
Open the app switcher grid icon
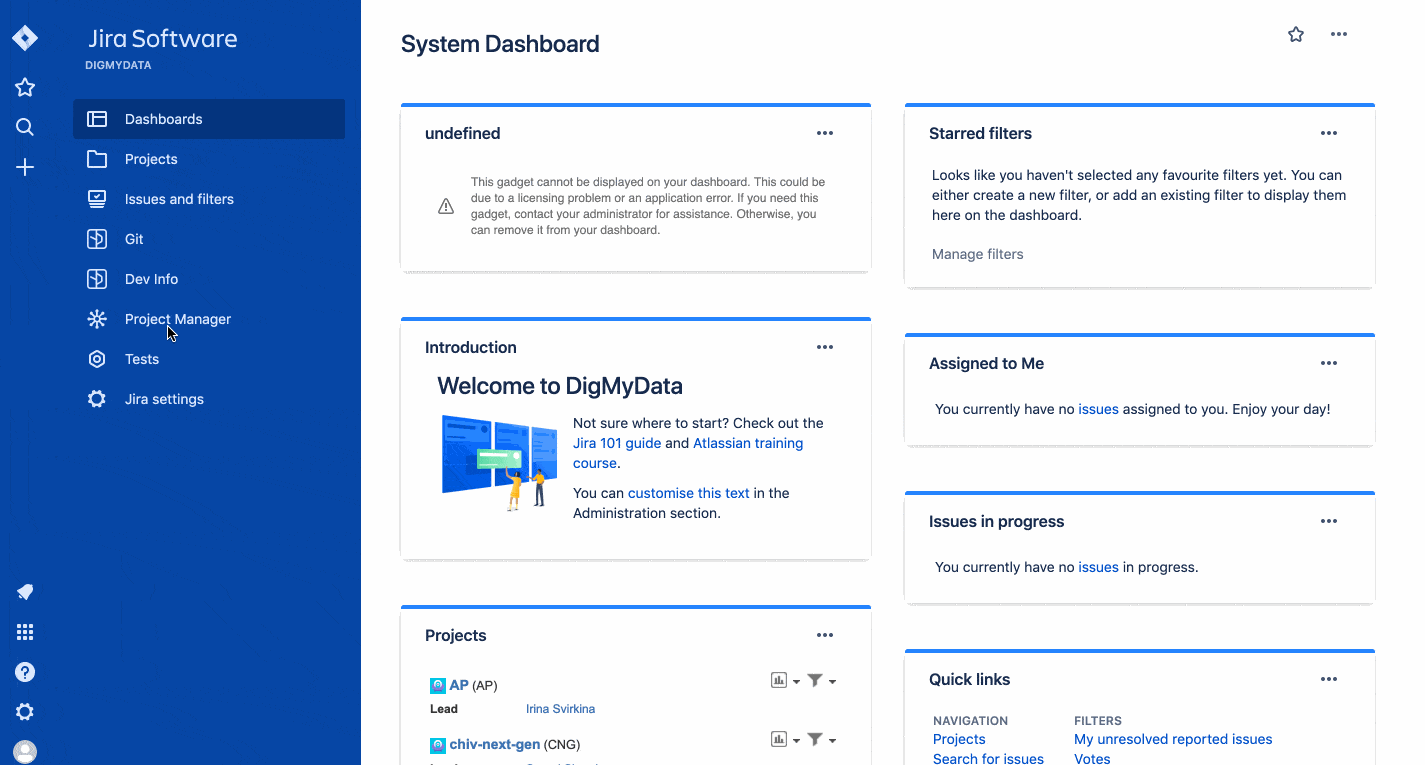[x=25, y=632]
